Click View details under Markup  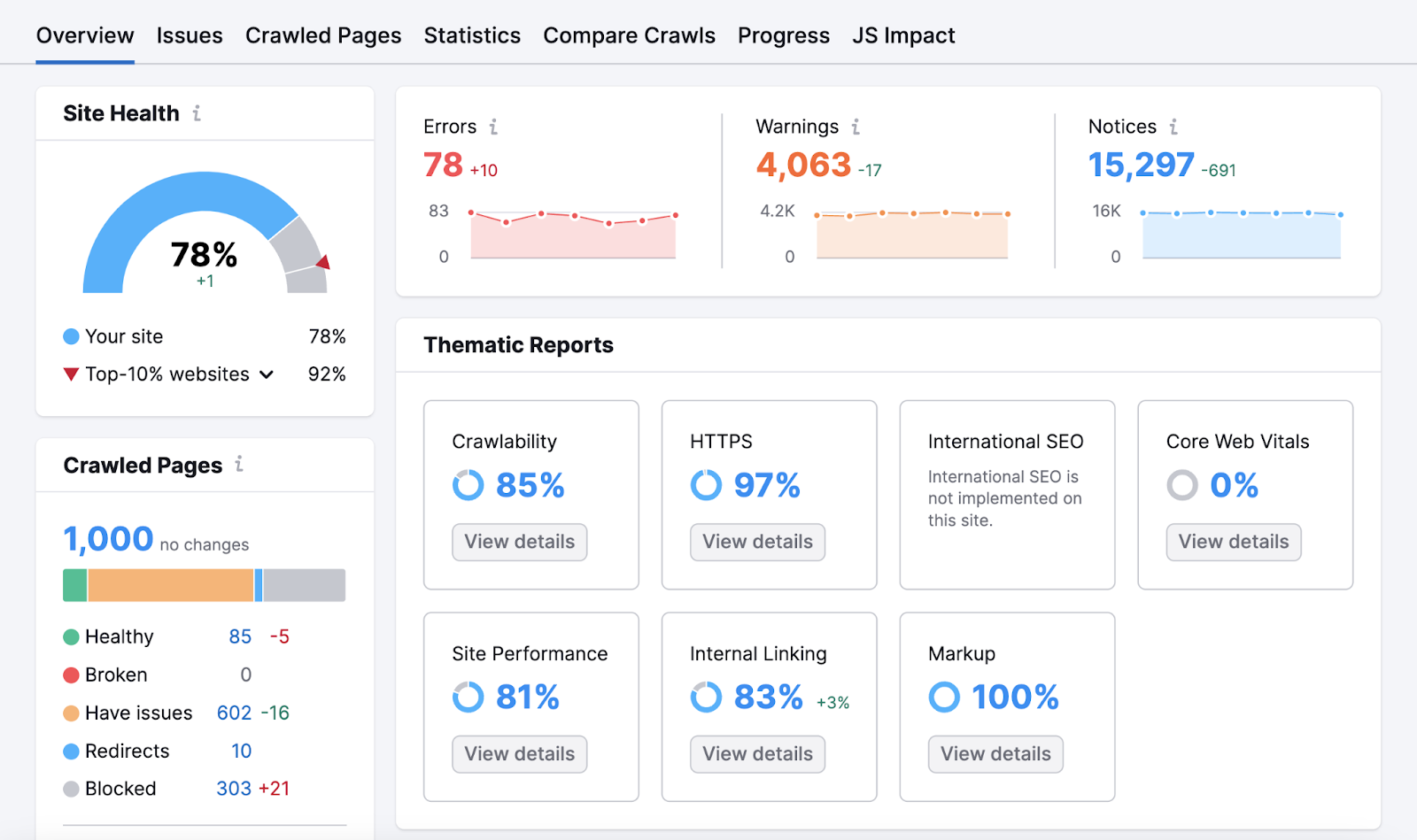(x=995, y=753)
